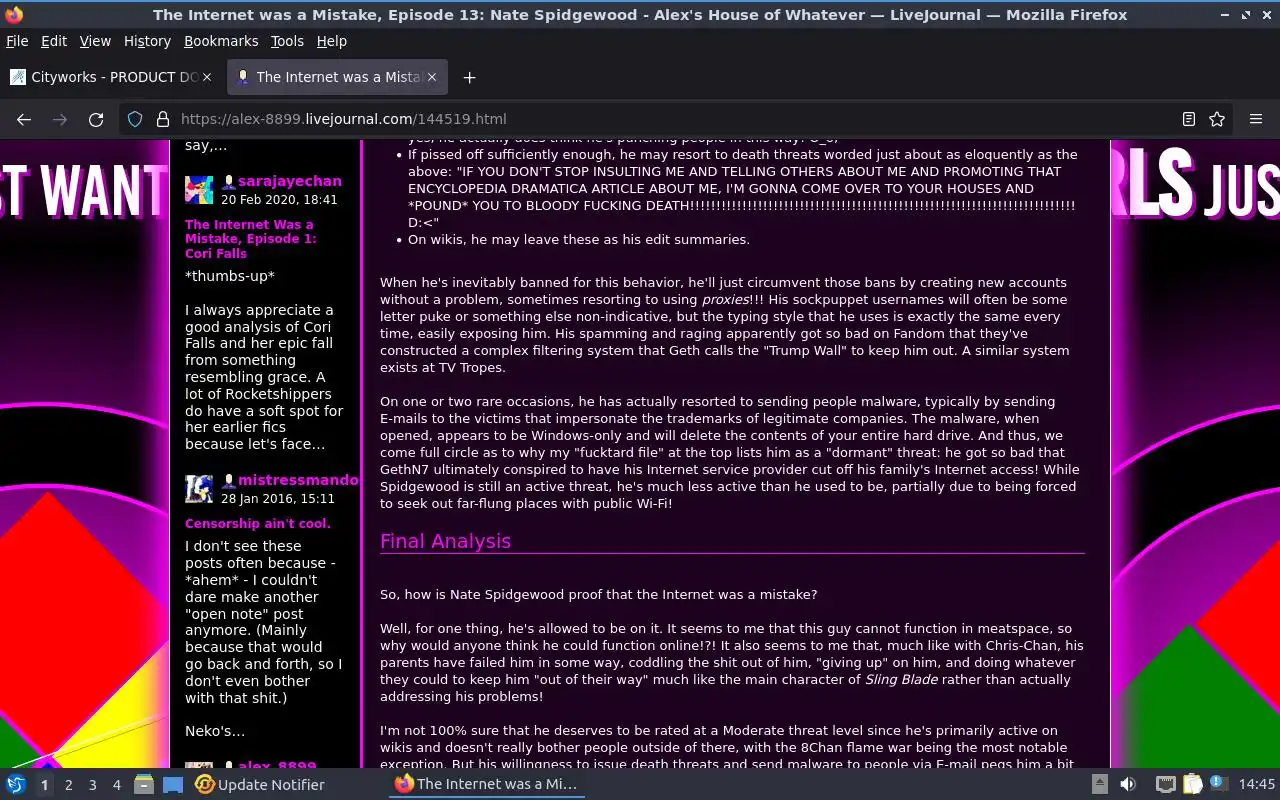Click mistressmando's avatar thumbnail
Screen dimensions: 1280x800
pyautogui.click(x=199, y=489)
